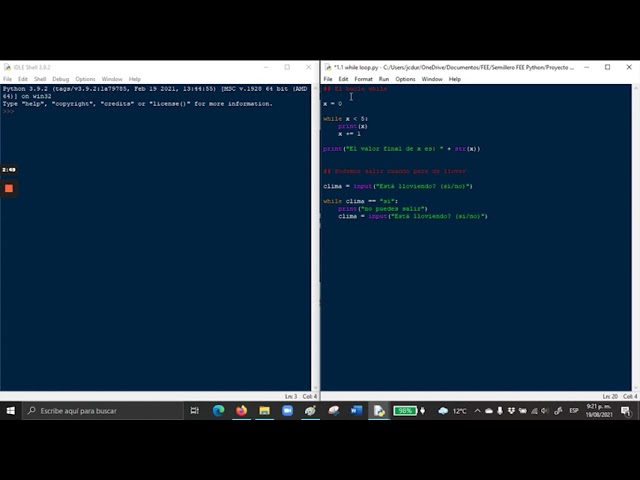Minimize the while loop.py editor window
Screen dimensions: 640x480
tap(587, 67)
